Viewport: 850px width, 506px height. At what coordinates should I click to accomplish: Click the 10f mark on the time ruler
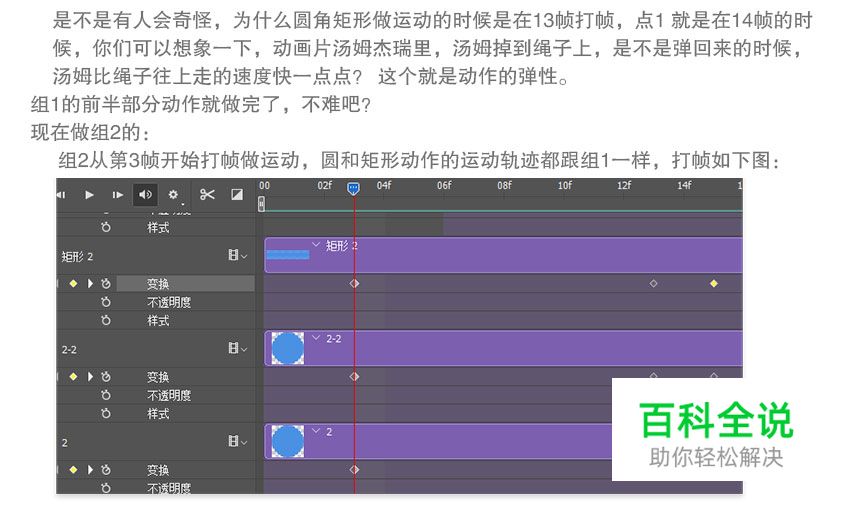(x=564, y=185)
